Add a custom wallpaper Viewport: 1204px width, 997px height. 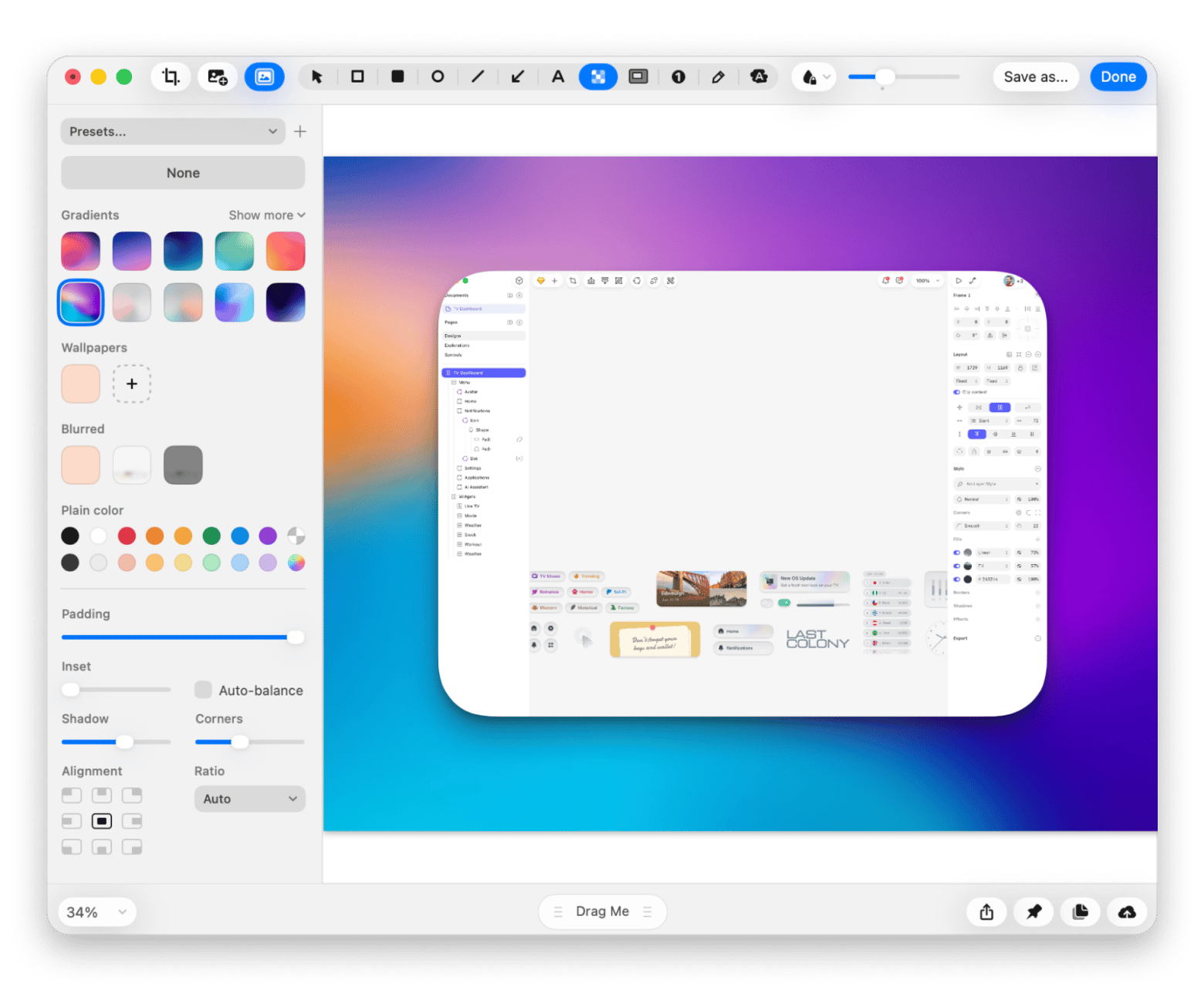pyautogui.click(x=132, y=384)
